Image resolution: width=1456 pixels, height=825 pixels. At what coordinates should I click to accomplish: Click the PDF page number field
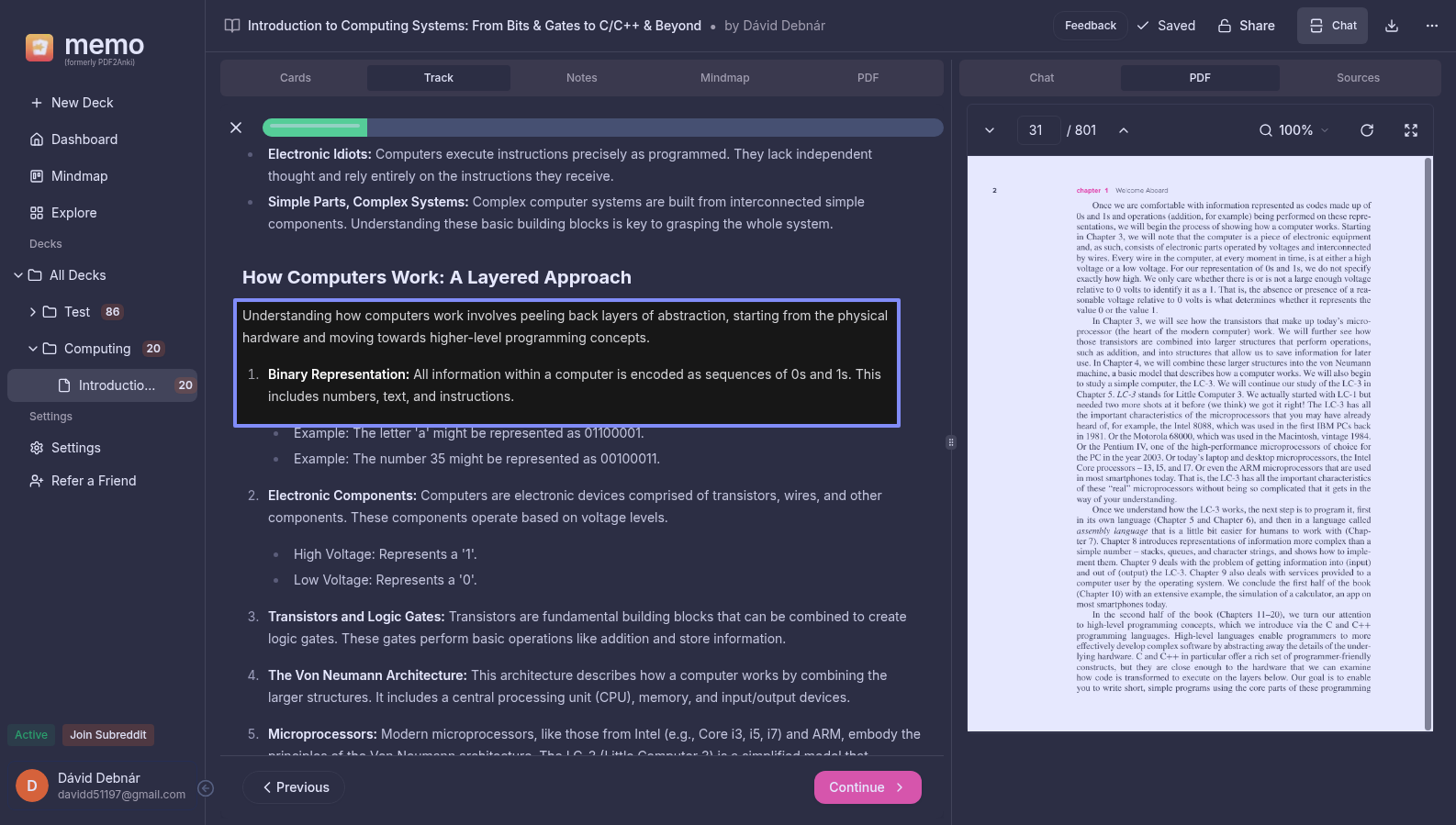(x=1037, y=130)
